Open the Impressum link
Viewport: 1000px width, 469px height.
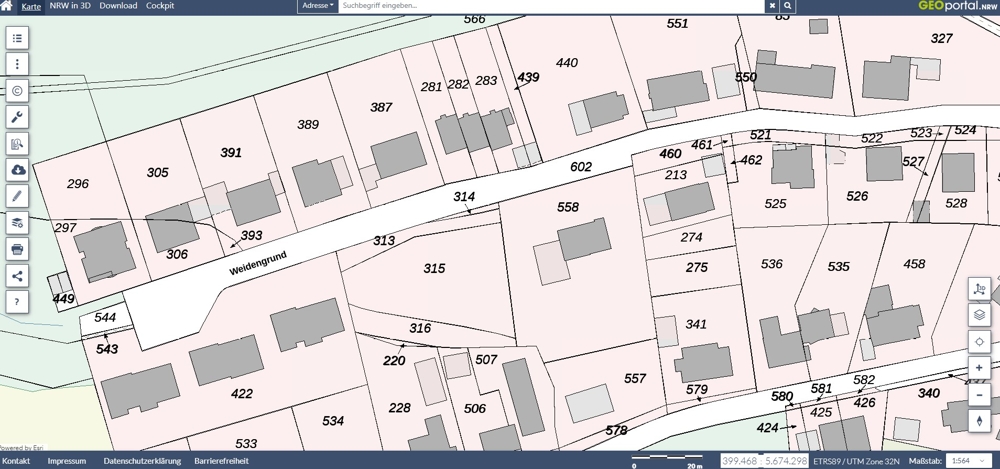tap(66, 461)
